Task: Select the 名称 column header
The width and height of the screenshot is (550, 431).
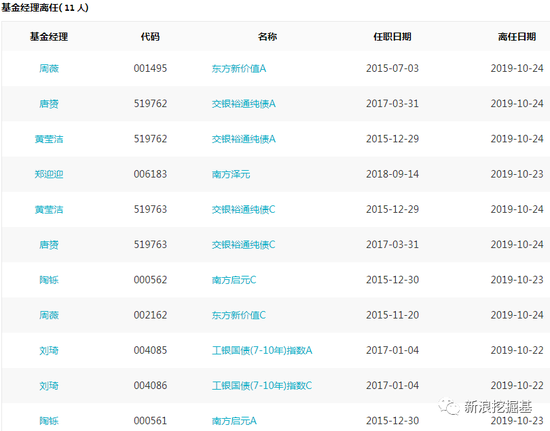Action: 267,36
